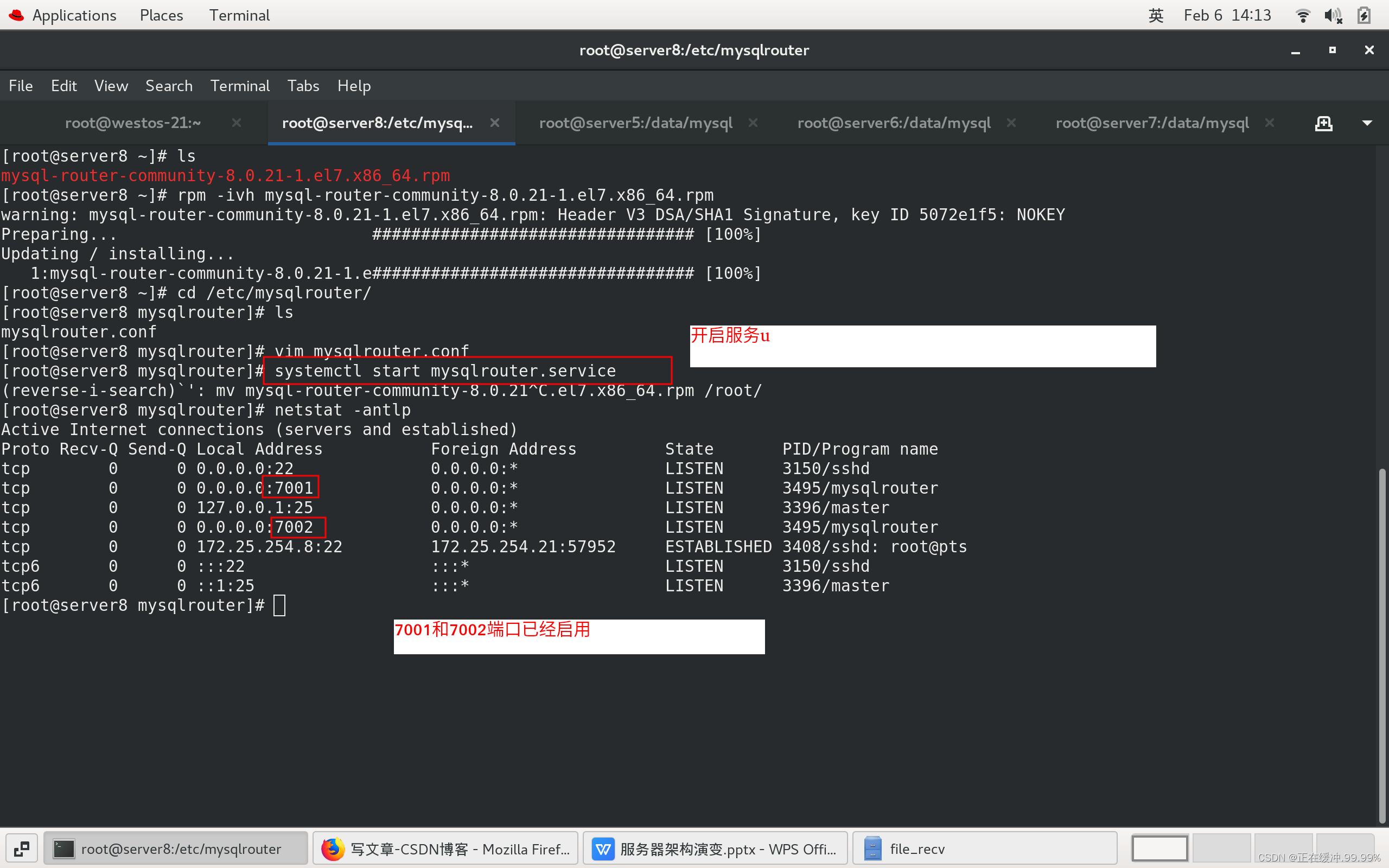This screenshot has width=1389, height=868.
Task: Switch to root@server7:/data/mysql tab
Action: coord(1152,123)
